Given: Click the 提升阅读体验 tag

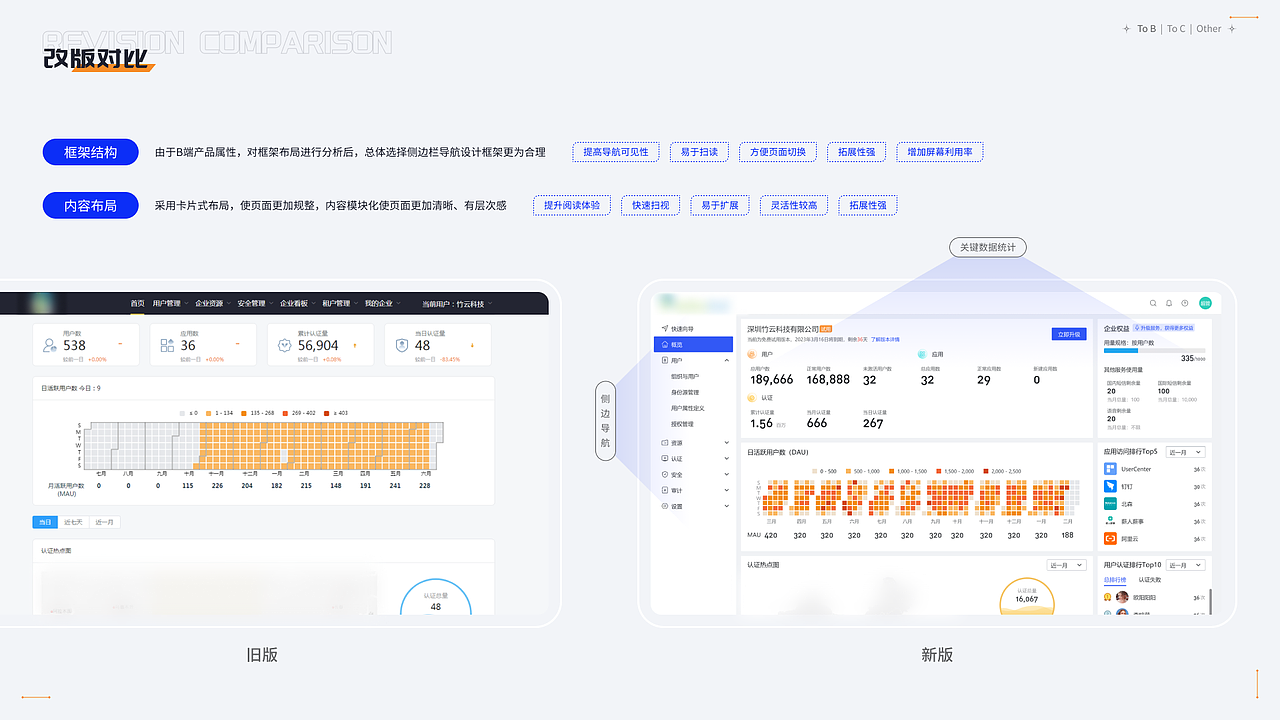Looking at the screenshot, I should coord(572,205).
